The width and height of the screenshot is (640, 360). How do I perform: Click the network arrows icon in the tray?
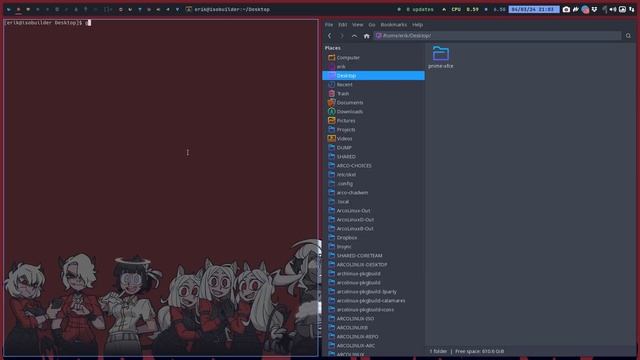click(631, 9)
